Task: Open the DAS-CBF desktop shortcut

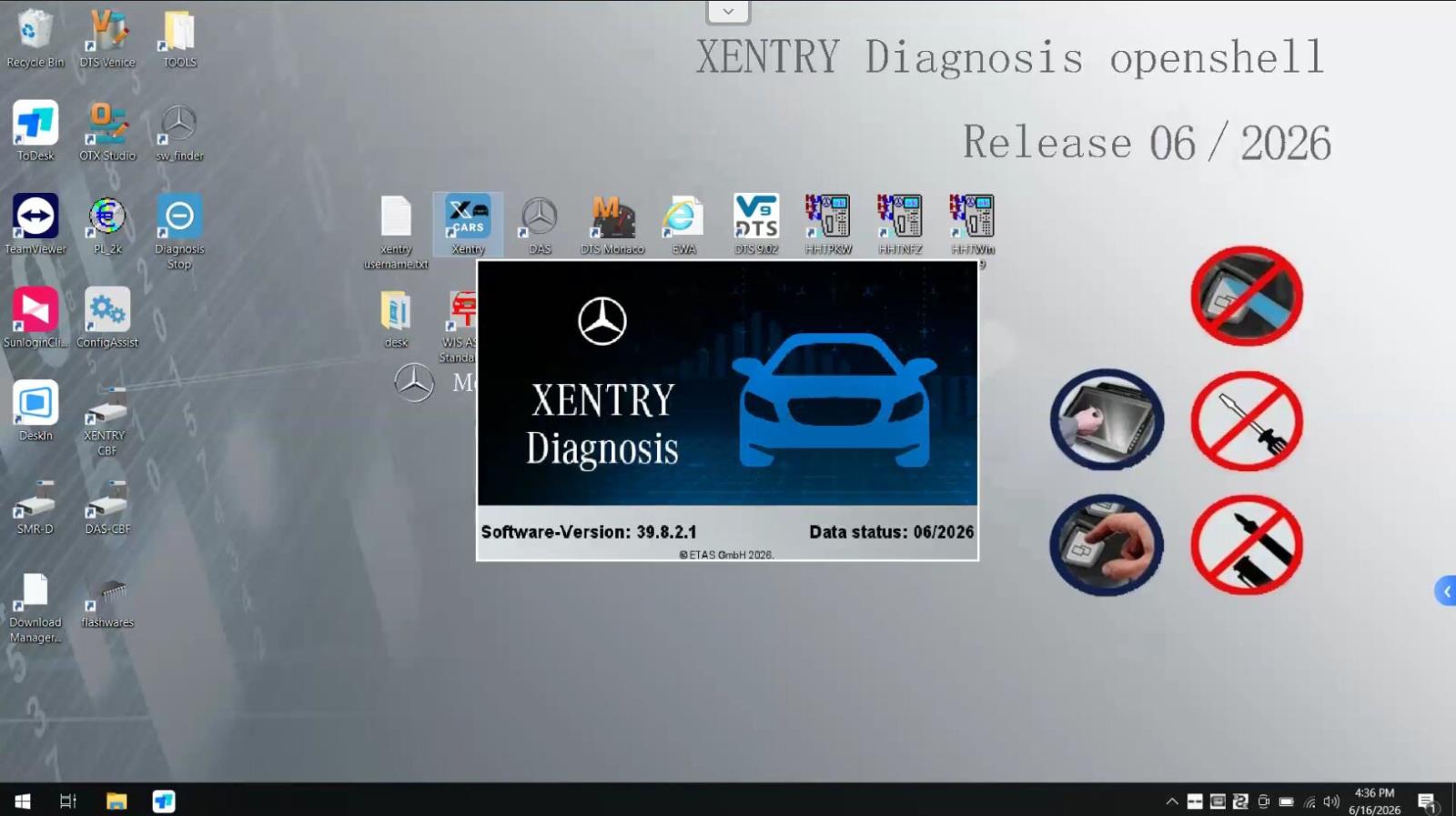Action: 107,505
